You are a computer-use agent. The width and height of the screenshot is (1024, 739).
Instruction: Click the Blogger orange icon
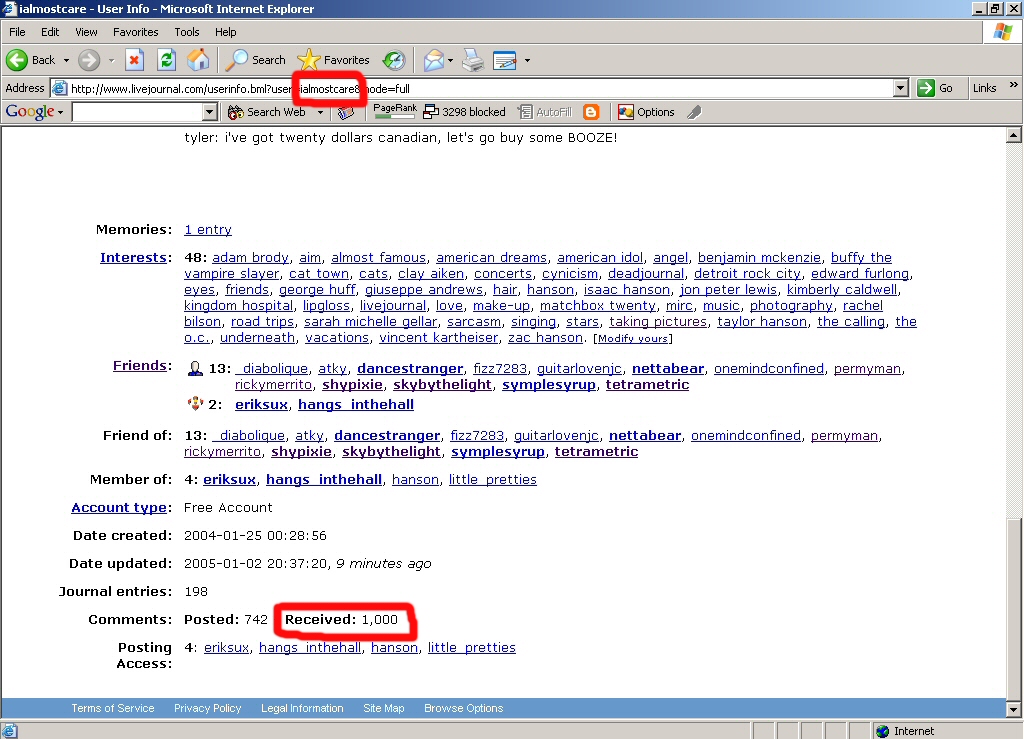tap(591, 112)
